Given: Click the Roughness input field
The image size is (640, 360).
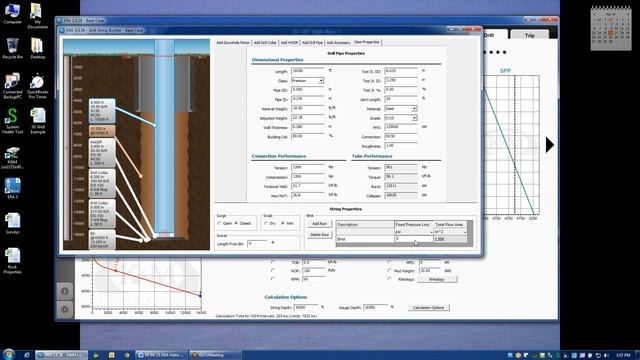Looking at the screenshot, I should (401, 146).
